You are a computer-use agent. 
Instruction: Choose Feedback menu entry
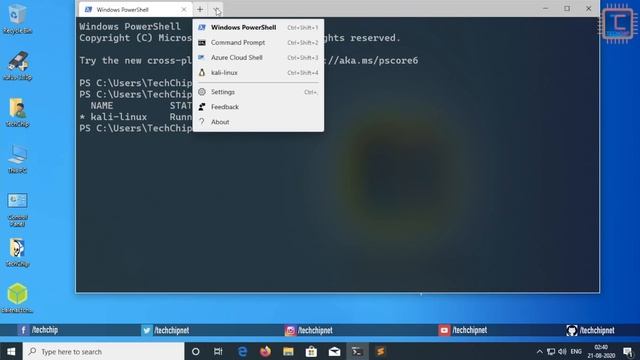pos(258,107)
